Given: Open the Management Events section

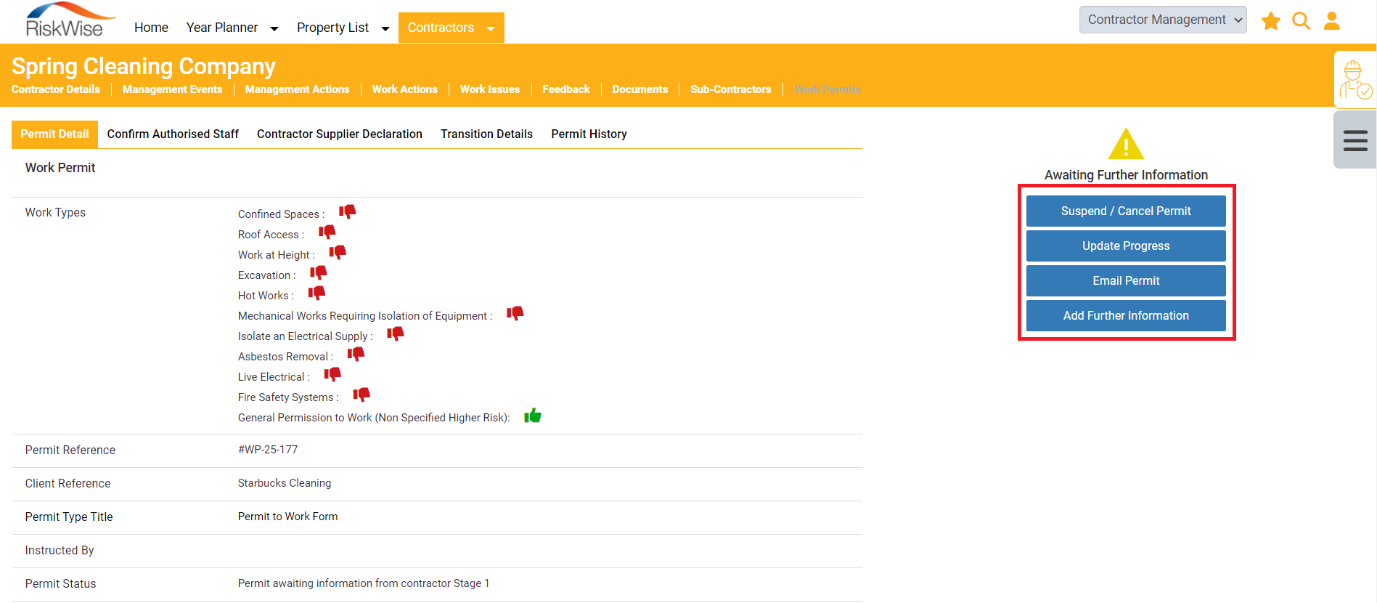Looking at the screenshot, I should (172, 89).
